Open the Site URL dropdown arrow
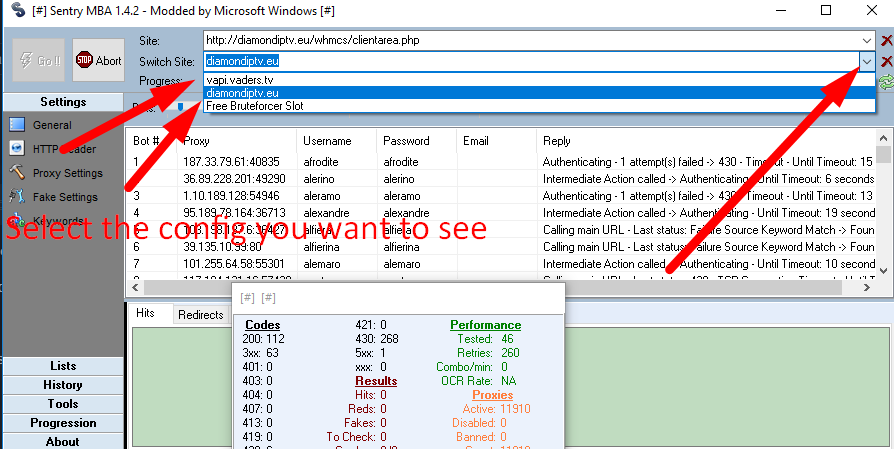894x449 pixels. click(866, 41)
